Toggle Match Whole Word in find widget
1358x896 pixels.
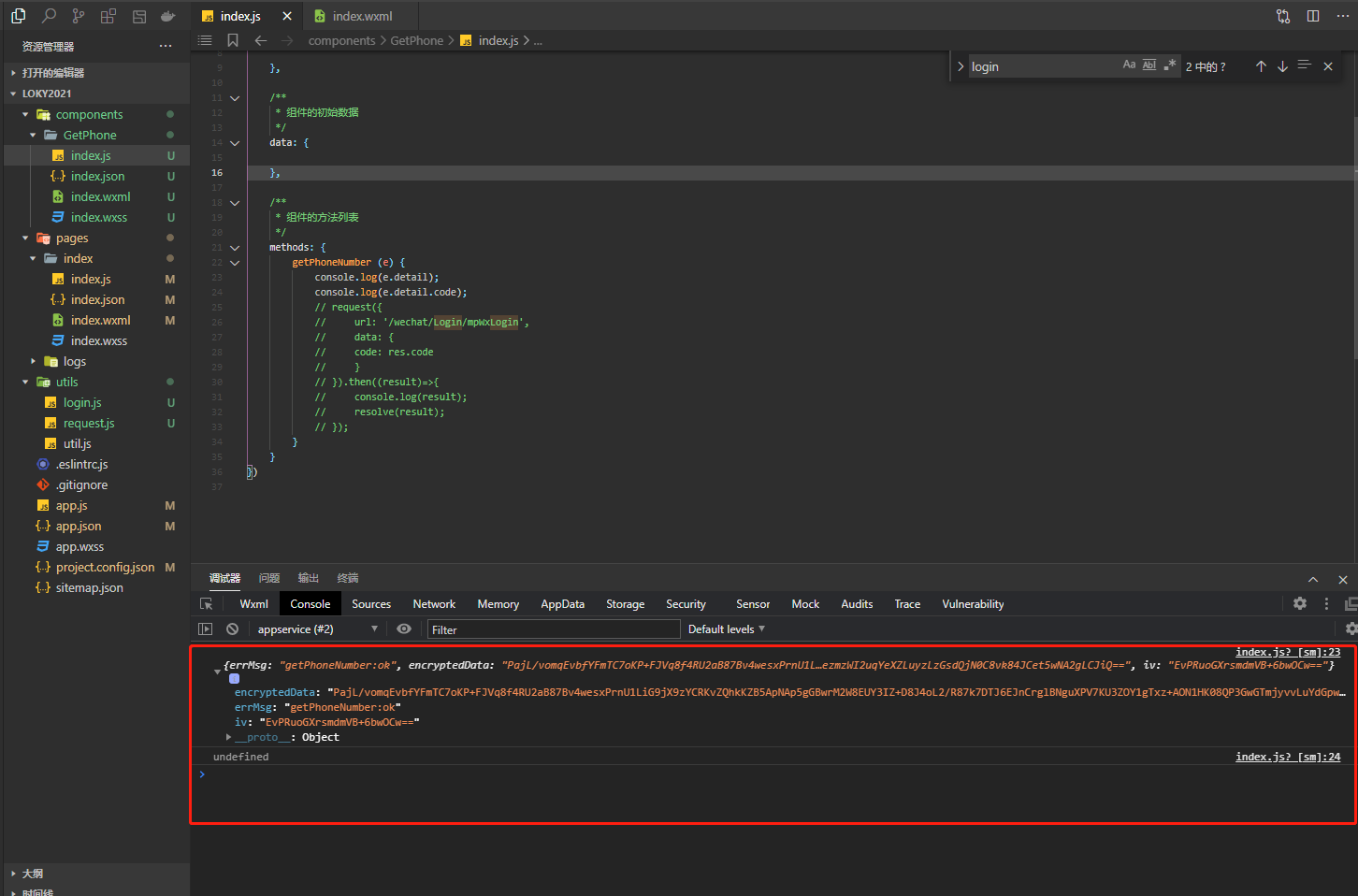[x=1149, y=65]
